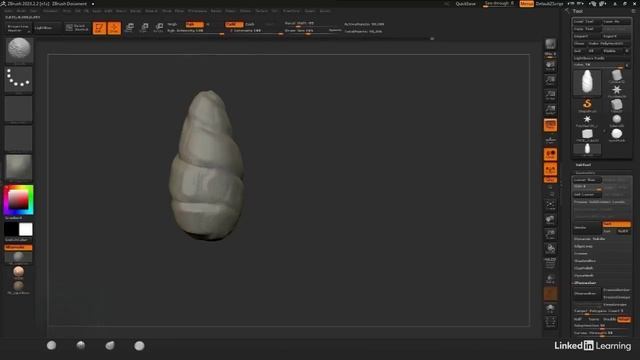The height and width of the screenshot is (360, 640).
Task: Toggle the orange Rgb channel button
Action: tap(194, 24)
